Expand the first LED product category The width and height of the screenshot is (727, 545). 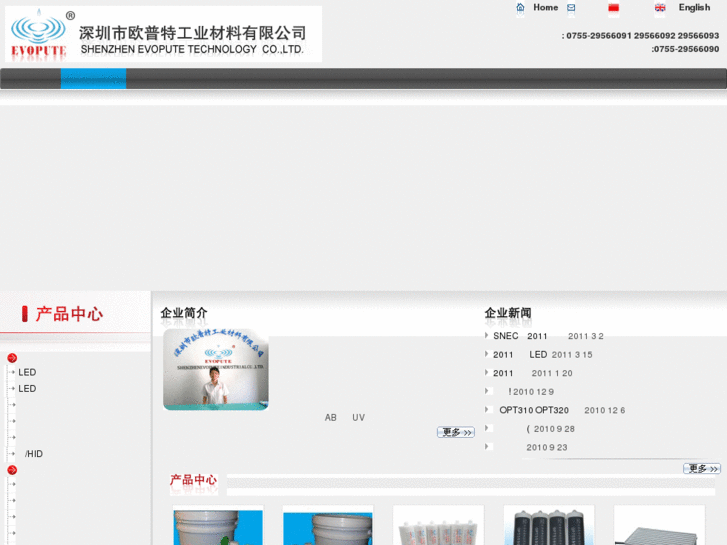tap(27, 373)
